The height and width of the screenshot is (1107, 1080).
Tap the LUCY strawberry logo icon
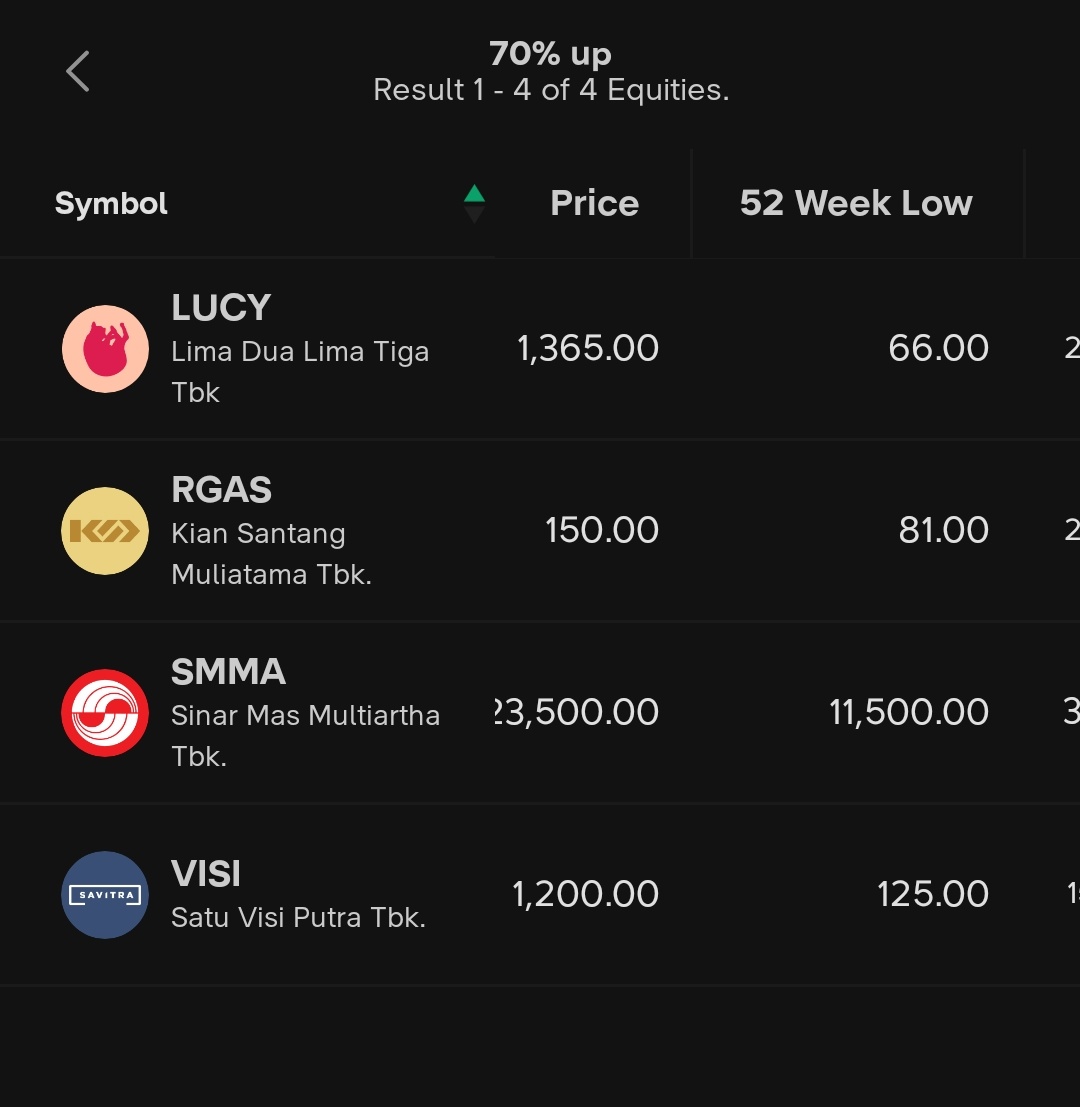click(105, 349)
